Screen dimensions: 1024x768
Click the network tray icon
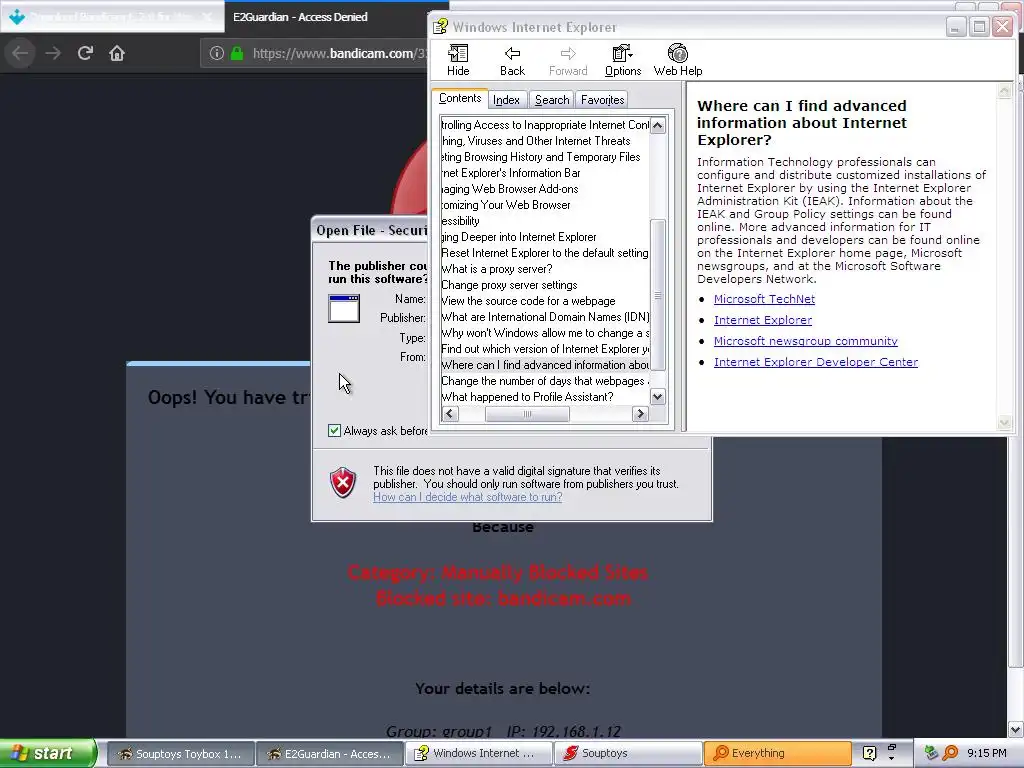click(931, 753)
